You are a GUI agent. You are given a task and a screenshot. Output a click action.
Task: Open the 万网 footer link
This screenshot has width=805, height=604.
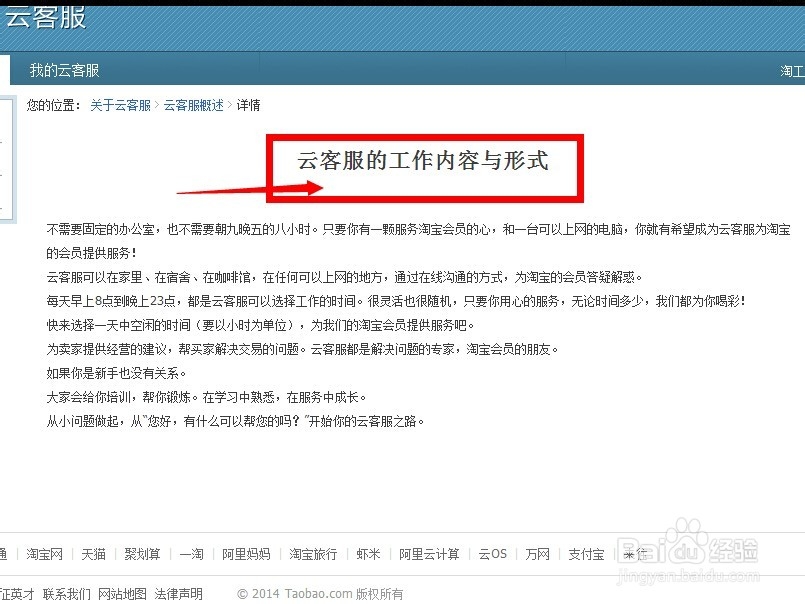(x=538, y=554)
